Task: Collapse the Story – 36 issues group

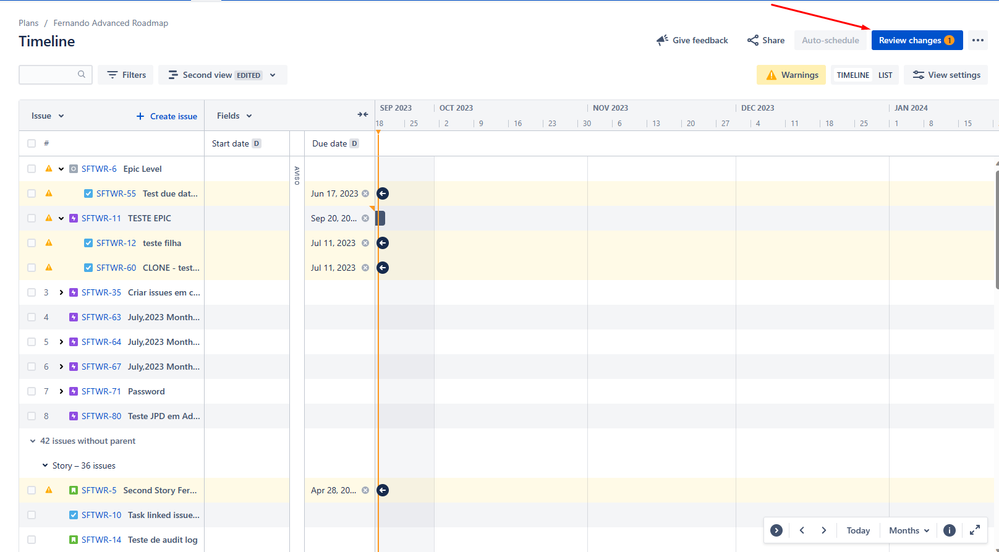Action: click(45, 465)
